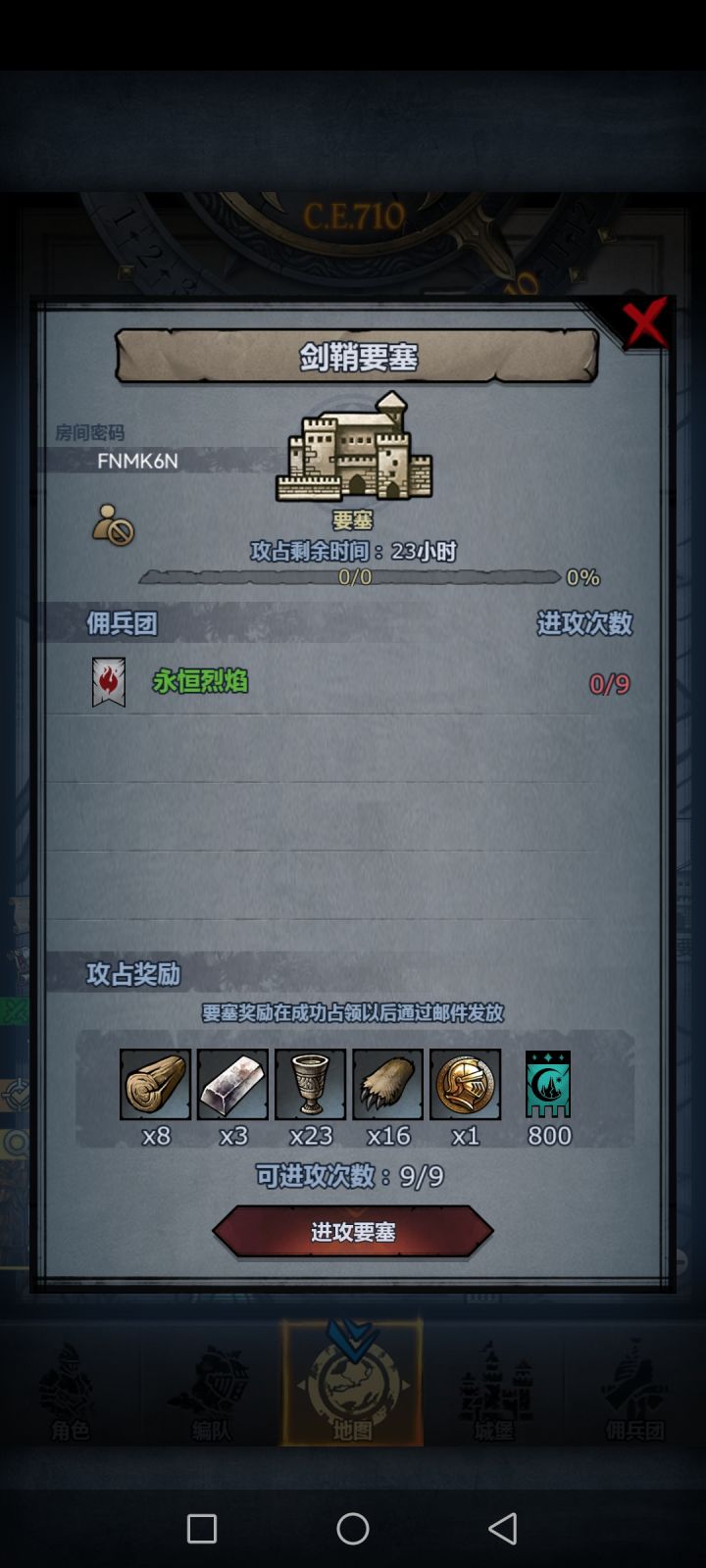The height and width of the screenshot is (1568, 706).
Task: Tap the gold helmet coin reward
Action: click(x=465, y=1085)
